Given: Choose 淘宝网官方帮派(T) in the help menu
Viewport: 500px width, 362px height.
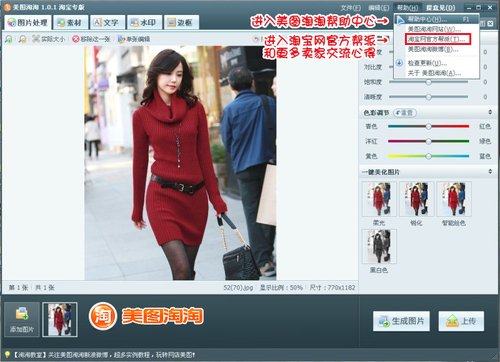Looking at the screenshot, I should coord(437,39).
